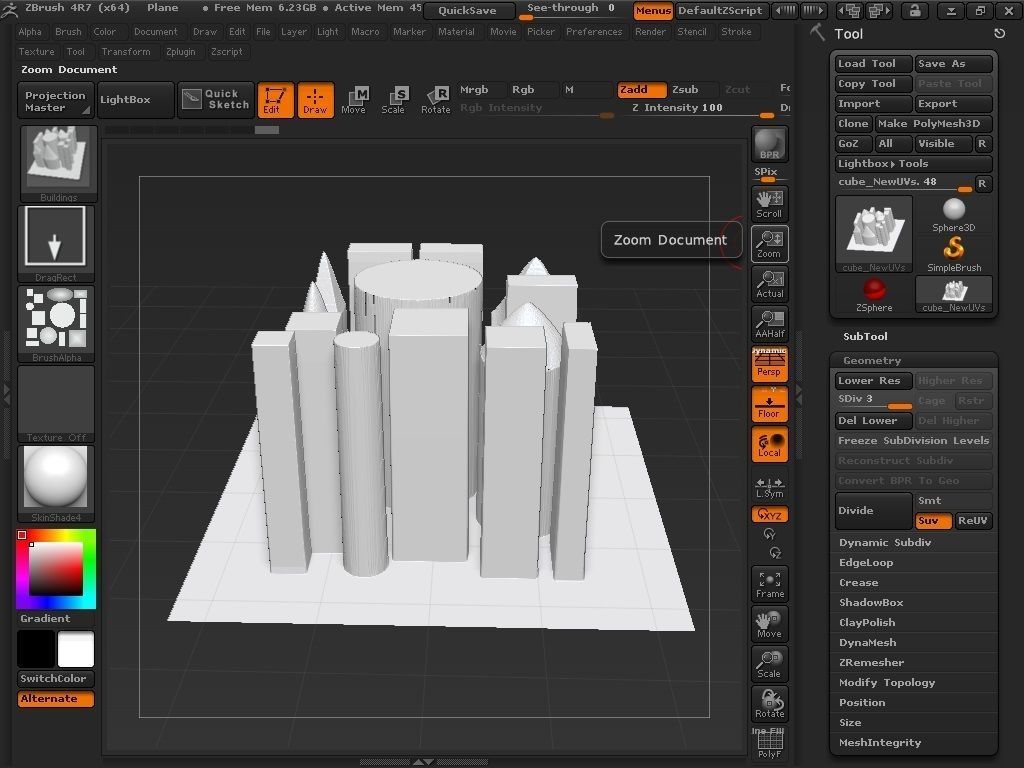Expand Modify Topology section
Screen dimensions: 1024x768
tap(886, 683)
